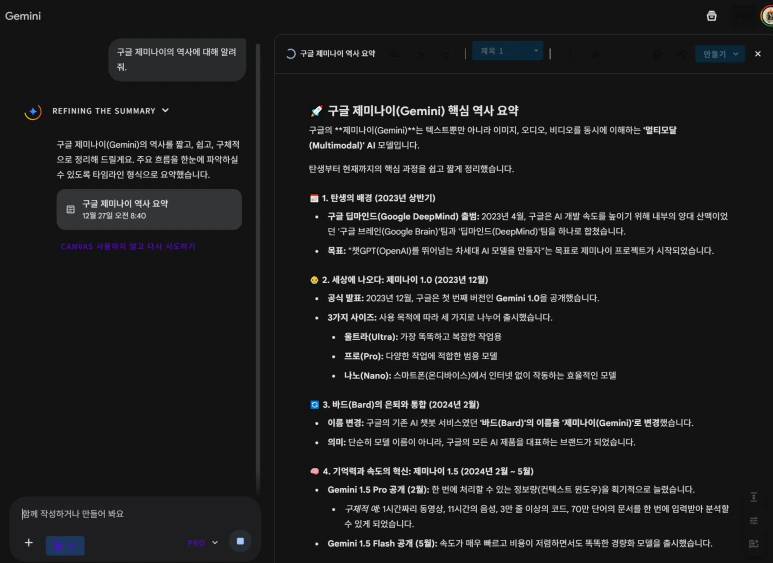
Task: Click the printer-shaped icon in the top bar
Action: tap(711, 16)
